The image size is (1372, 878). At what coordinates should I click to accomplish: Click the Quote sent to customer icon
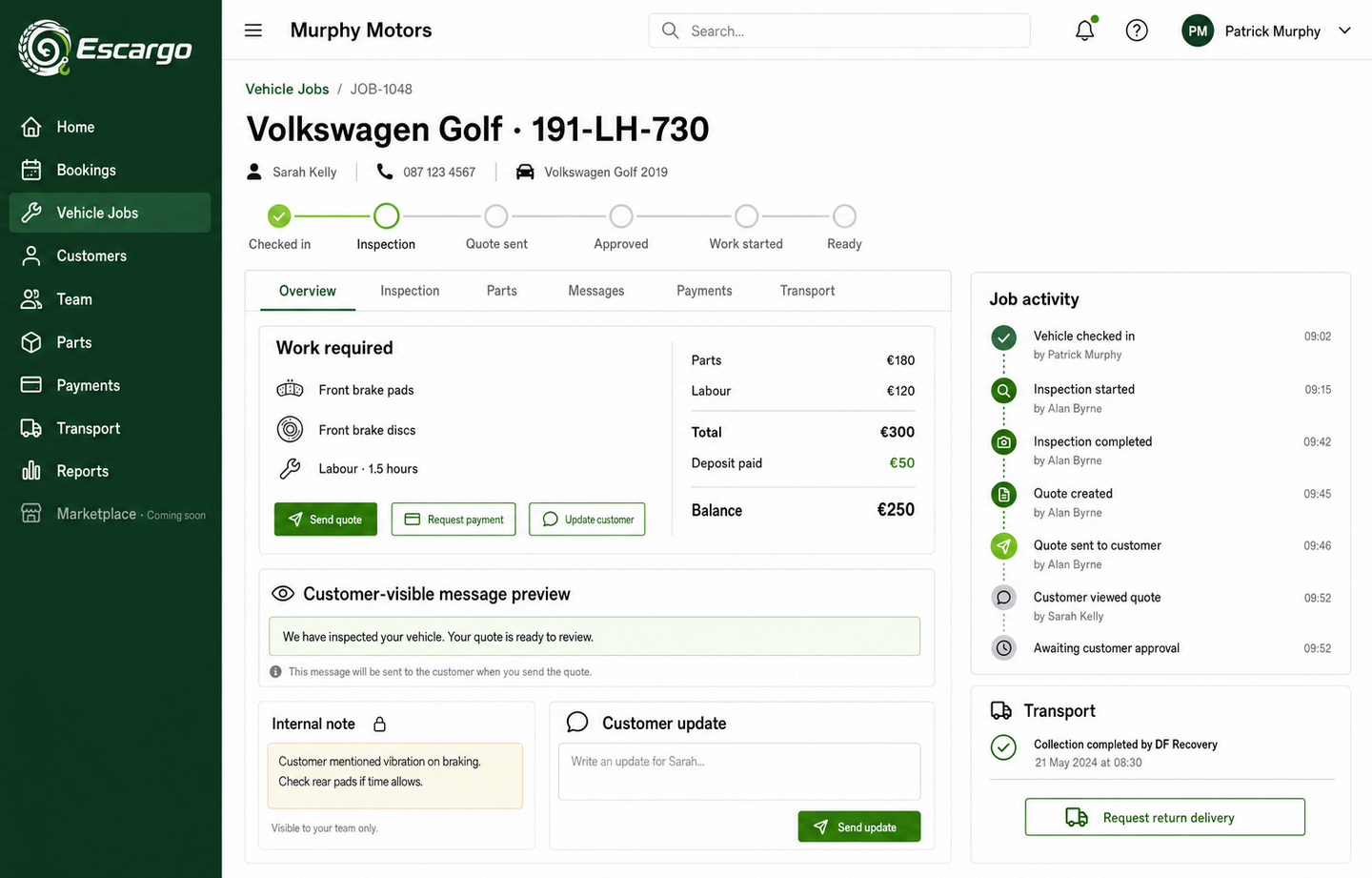1003,546
